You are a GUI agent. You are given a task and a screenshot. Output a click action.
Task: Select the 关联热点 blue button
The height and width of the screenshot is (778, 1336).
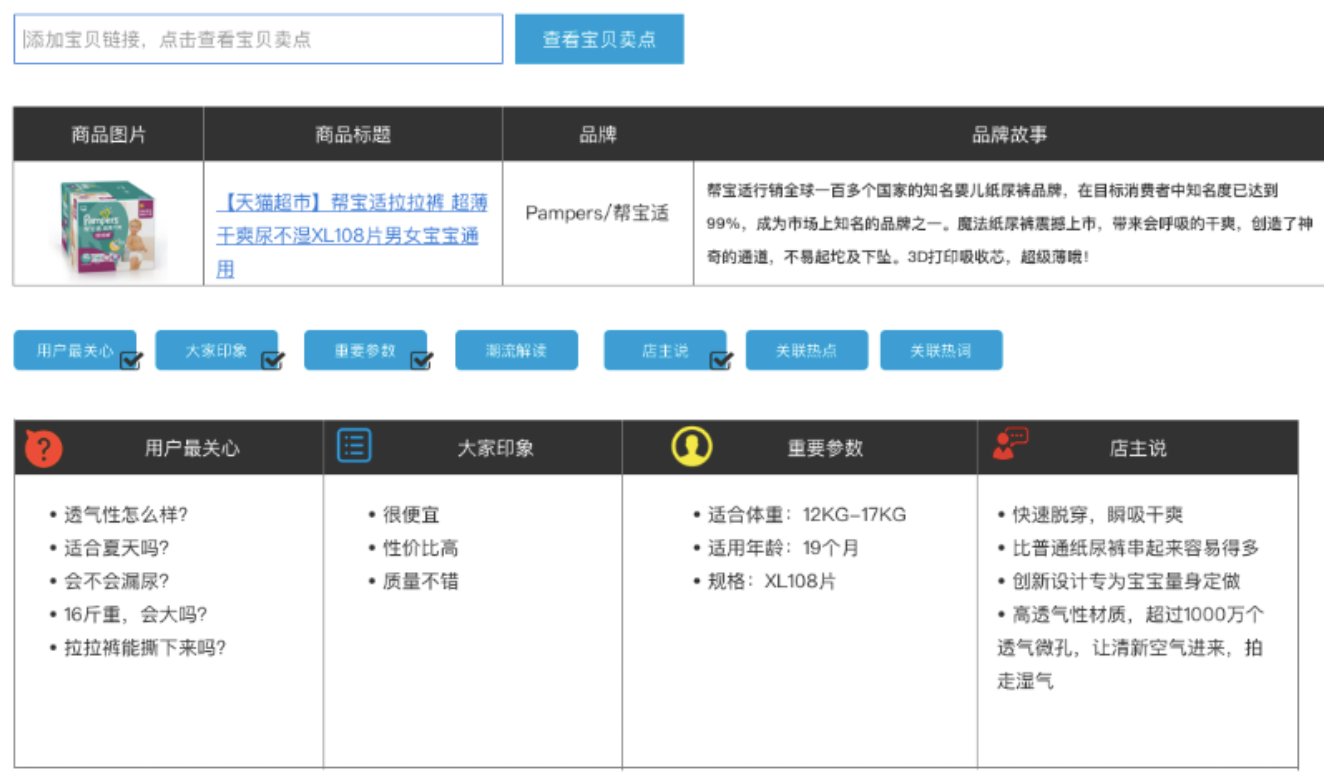[x=806, y=350]
